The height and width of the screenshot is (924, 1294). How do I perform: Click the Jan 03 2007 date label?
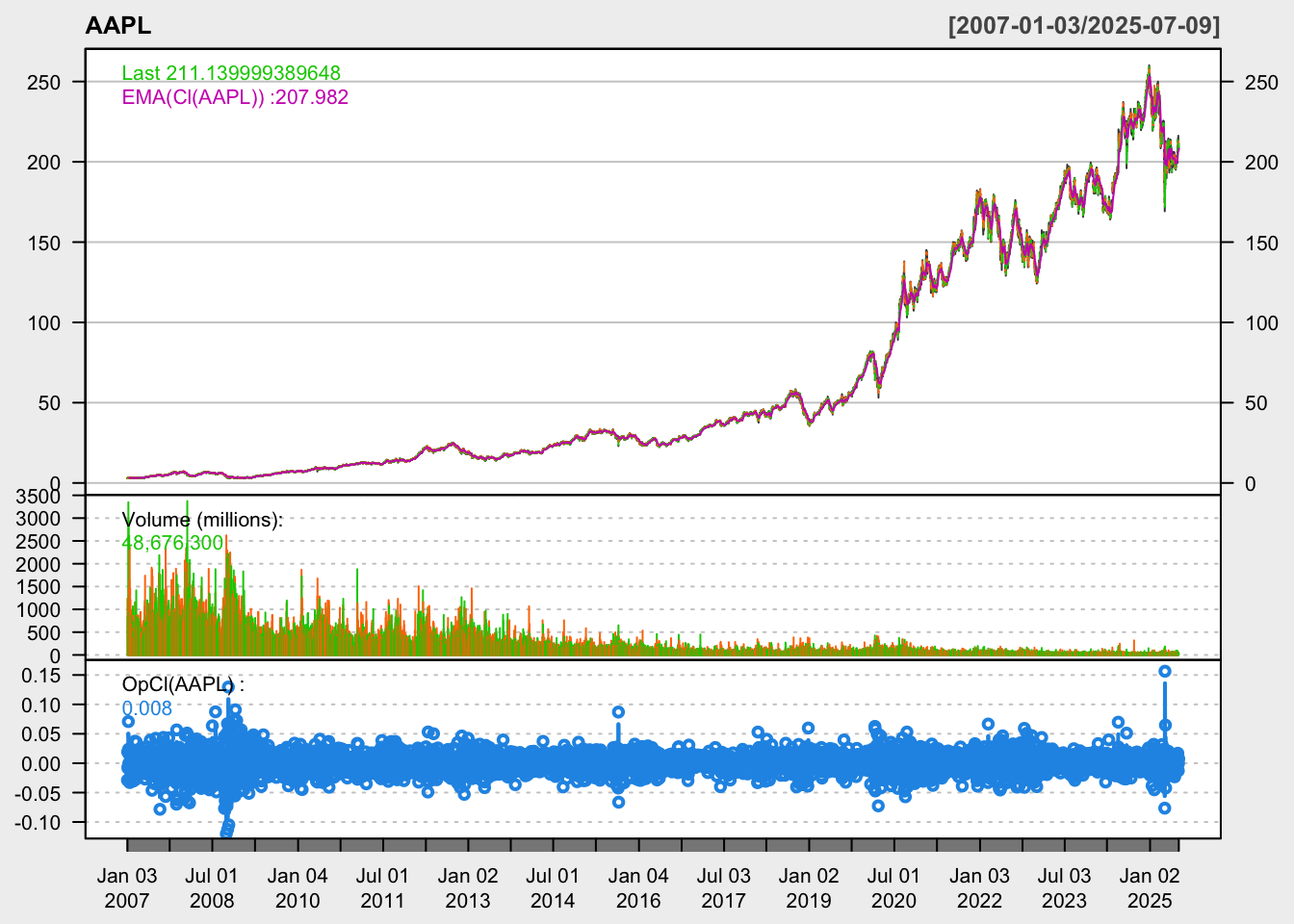[x=127, y=888]
